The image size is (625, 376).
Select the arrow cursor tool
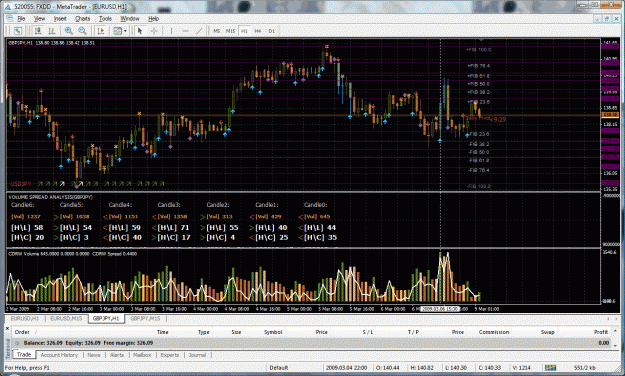[140, 31]
